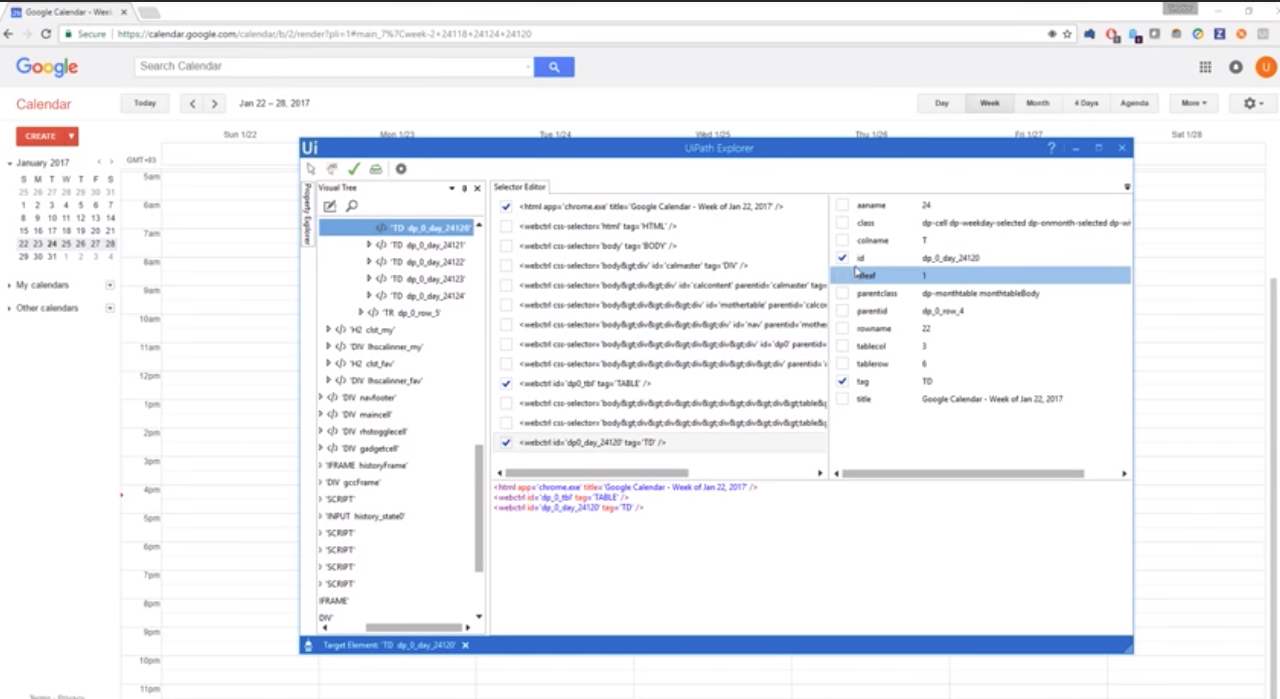Uncheck the webctrl id='dp0_day_24120' TD row

506,442
